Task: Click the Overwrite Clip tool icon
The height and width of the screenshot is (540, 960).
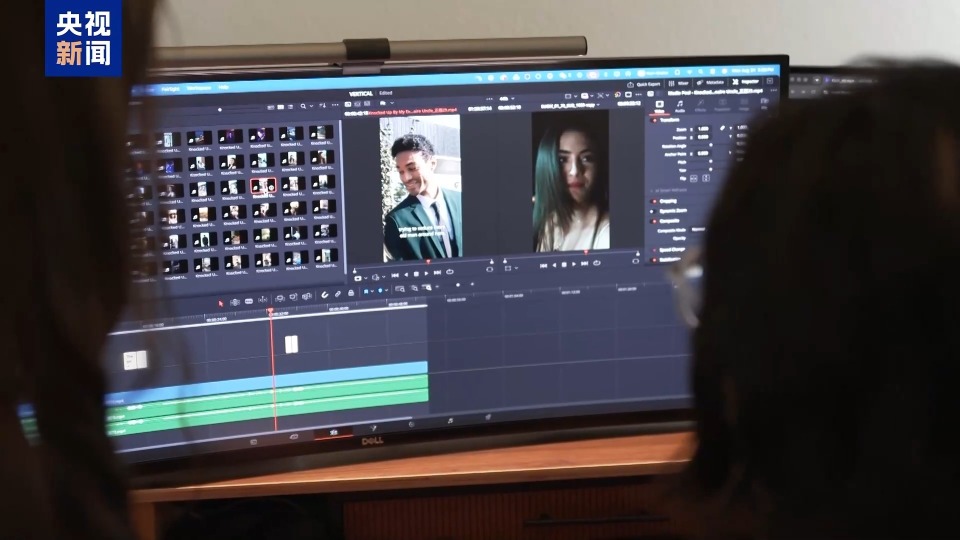Action: point(293,297)
